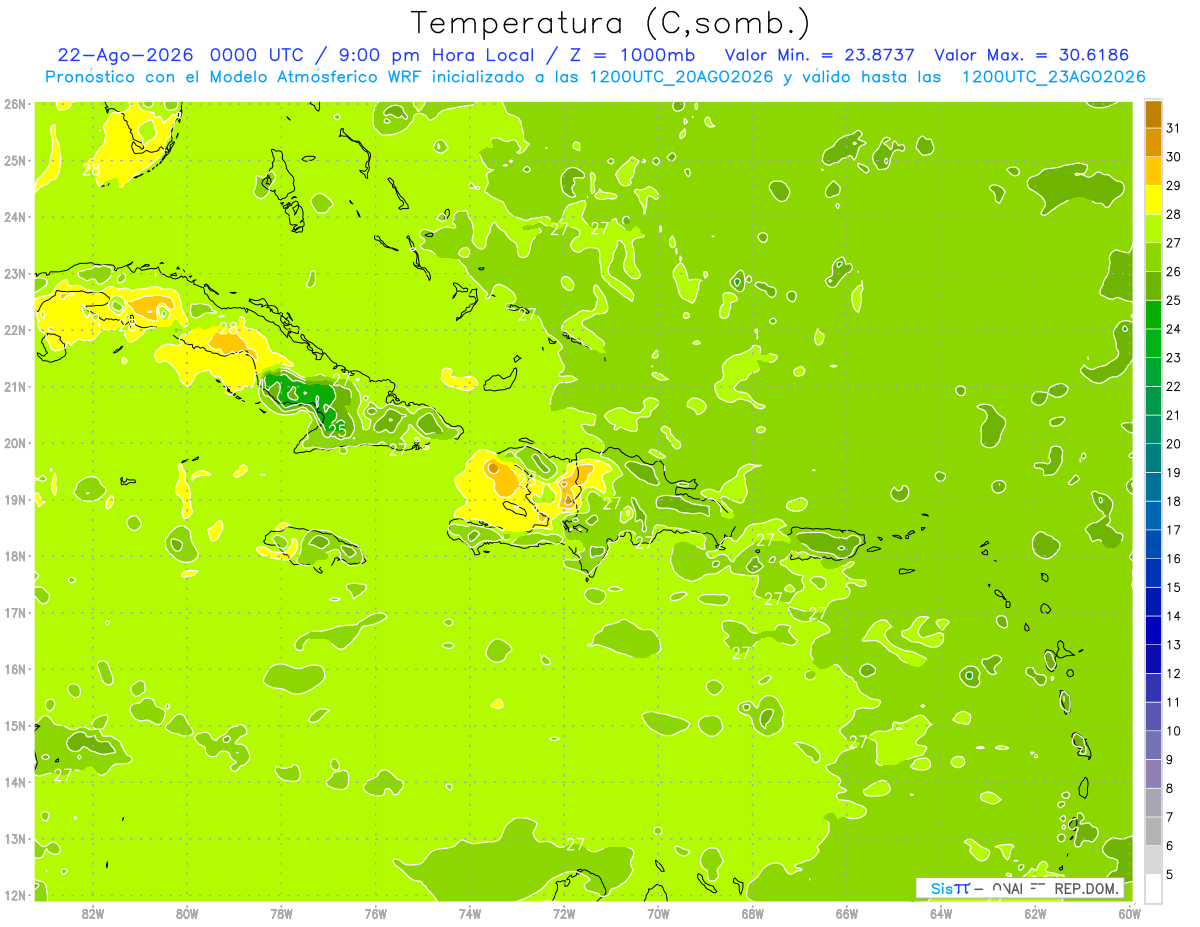This screenshot has width=1200, height=927.
Task: Click the 23 label on the color scale
Action: [x=1174, y=358]
